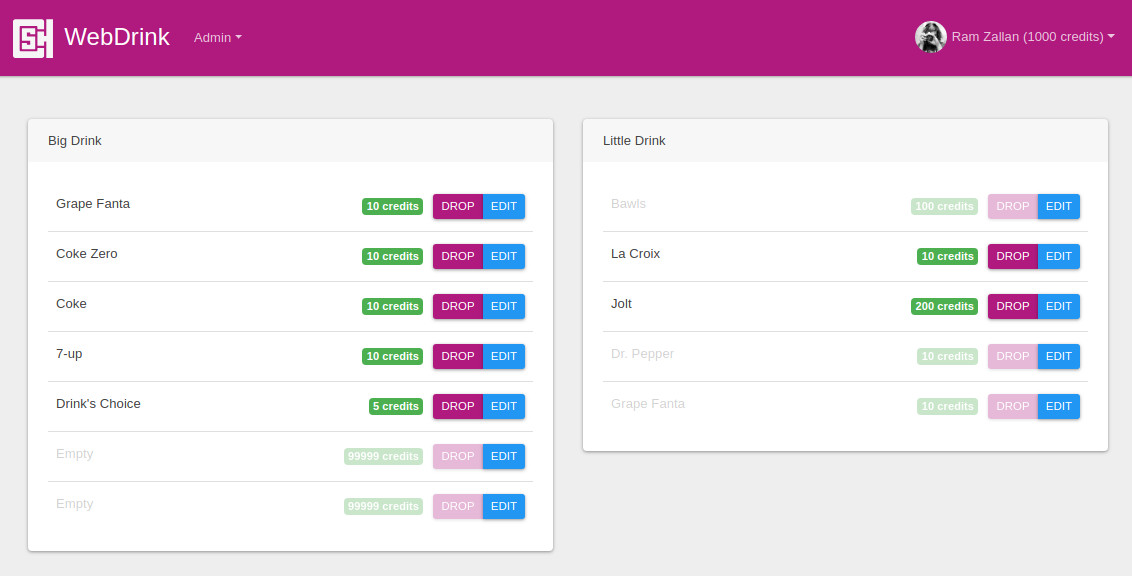Edit the Coke Zero slot

point(504,256)
